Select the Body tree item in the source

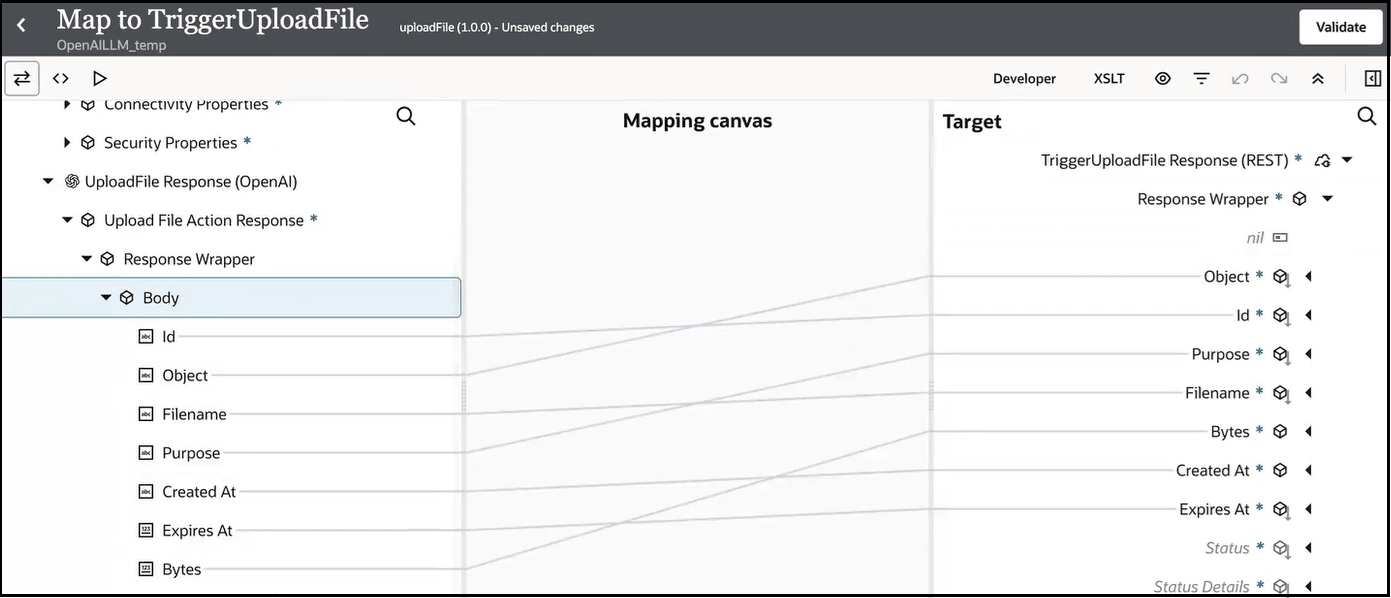click(x=160, y=297)
